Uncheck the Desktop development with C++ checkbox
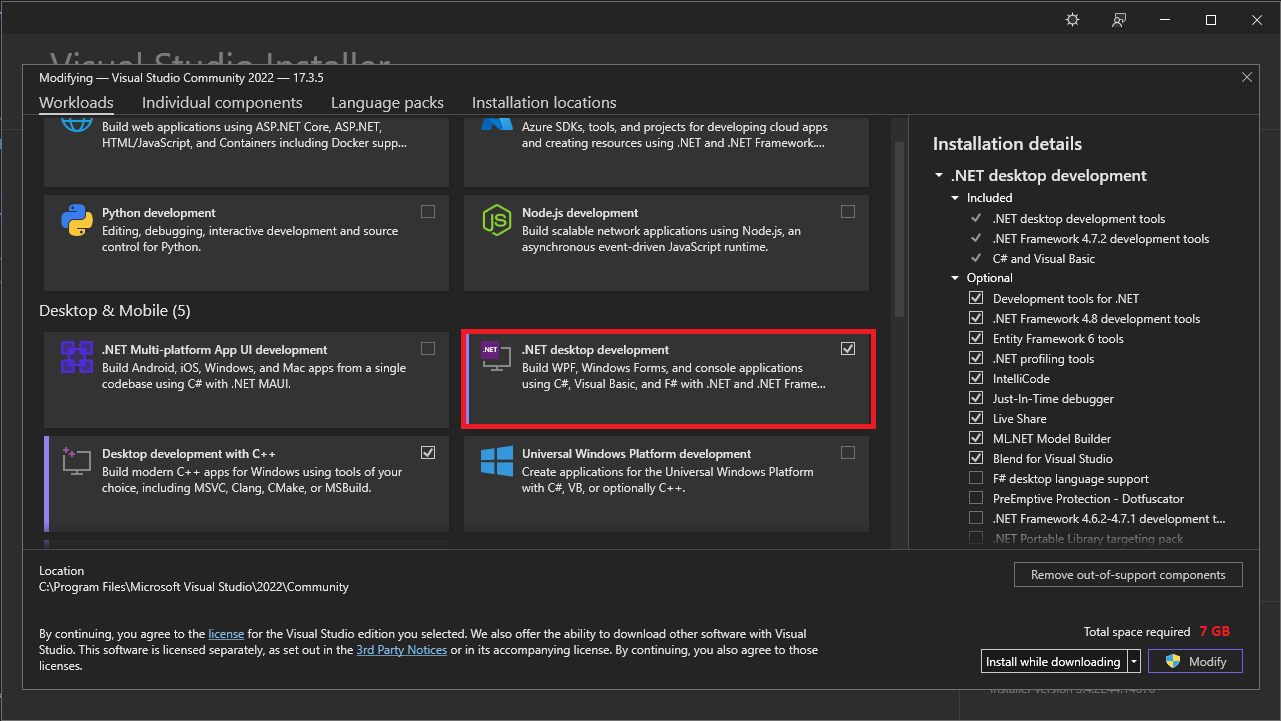This screenshot has height=721, width=1281. (428, 453)
